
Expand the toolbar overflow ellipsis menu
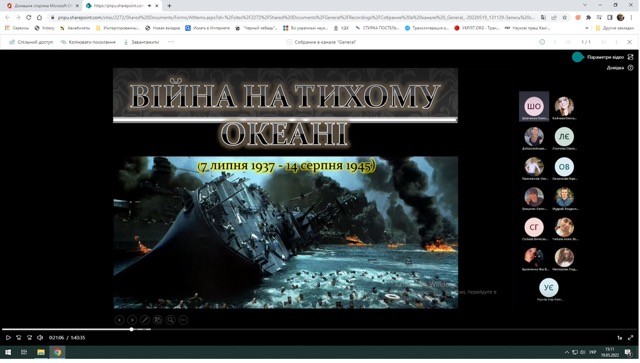coord(171,42)
